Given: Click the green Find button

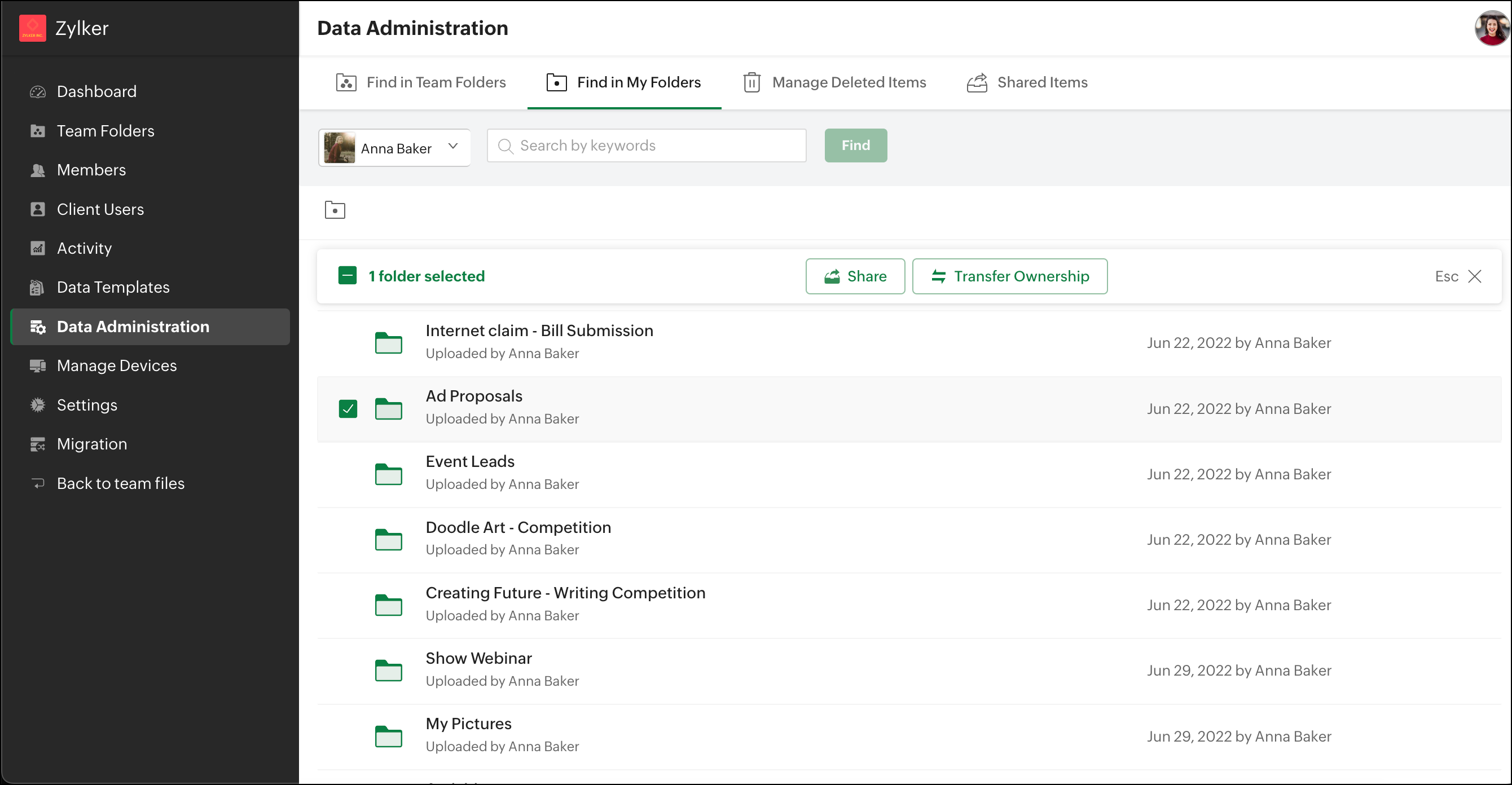Looking at the screenshot, I should pyautogui.click(x=855, y=145).
